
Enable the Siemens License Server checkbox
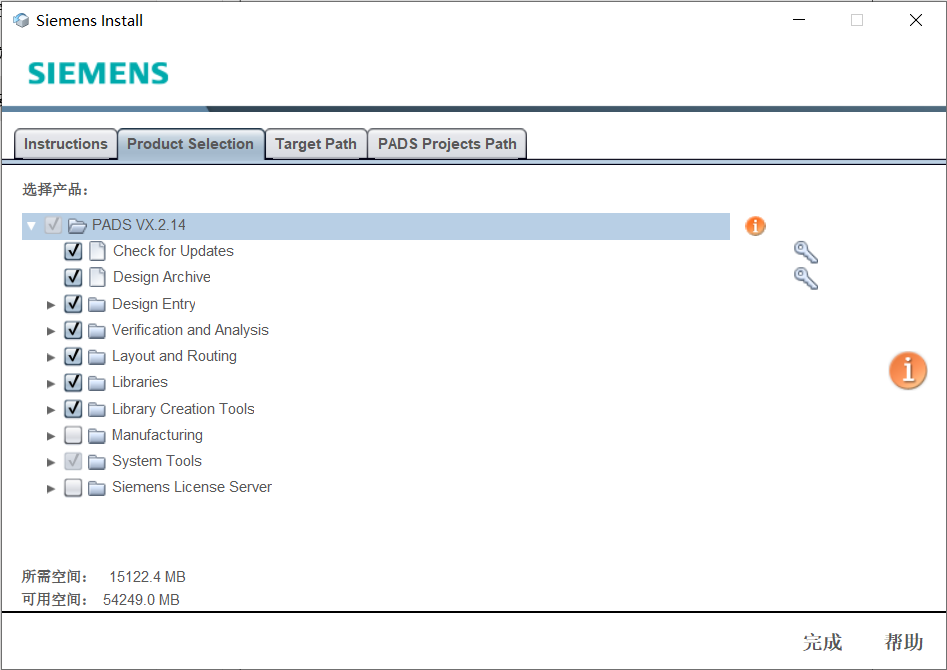pos(73,487)
